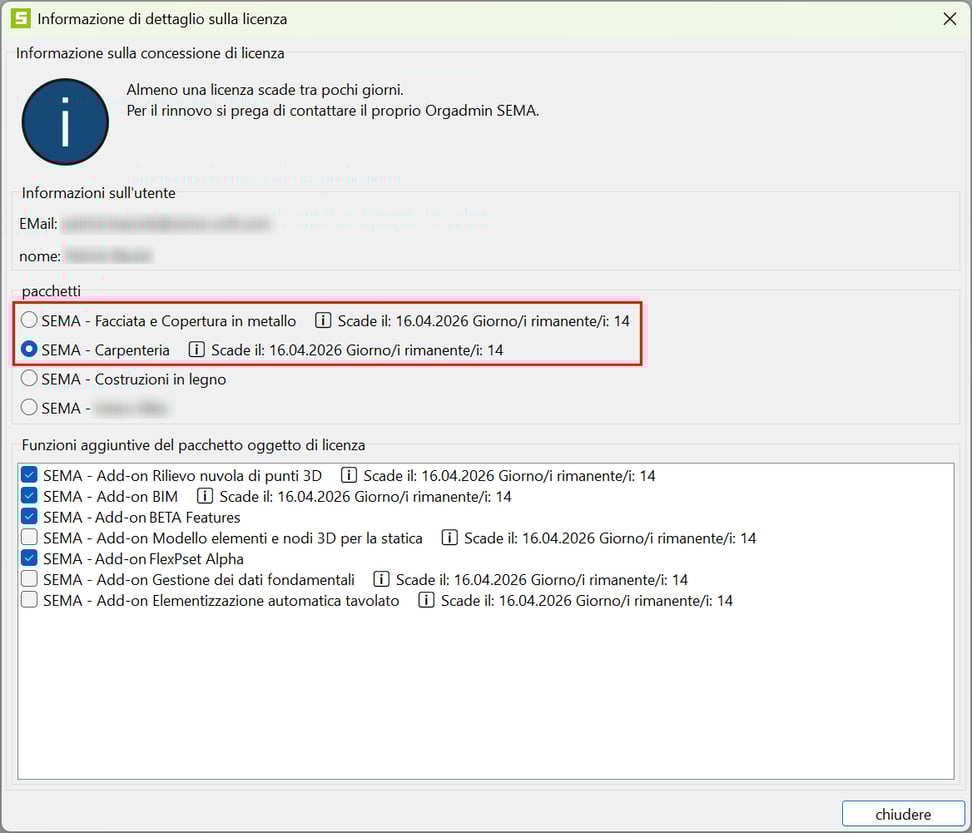Click the green SEMA logo in title bar
This screenshot has height=833, width=972.
19,18
